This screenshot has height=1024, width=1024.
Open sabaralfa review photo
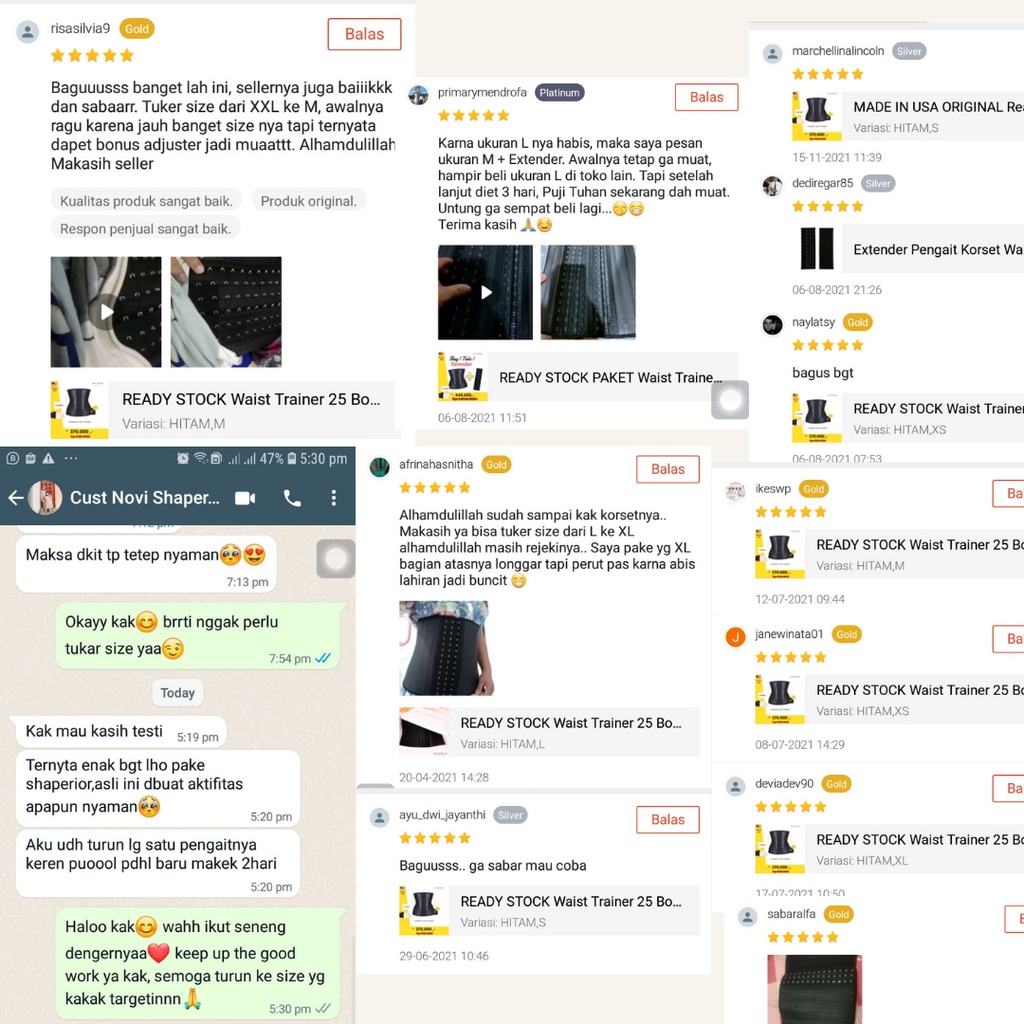coord(814,989)
